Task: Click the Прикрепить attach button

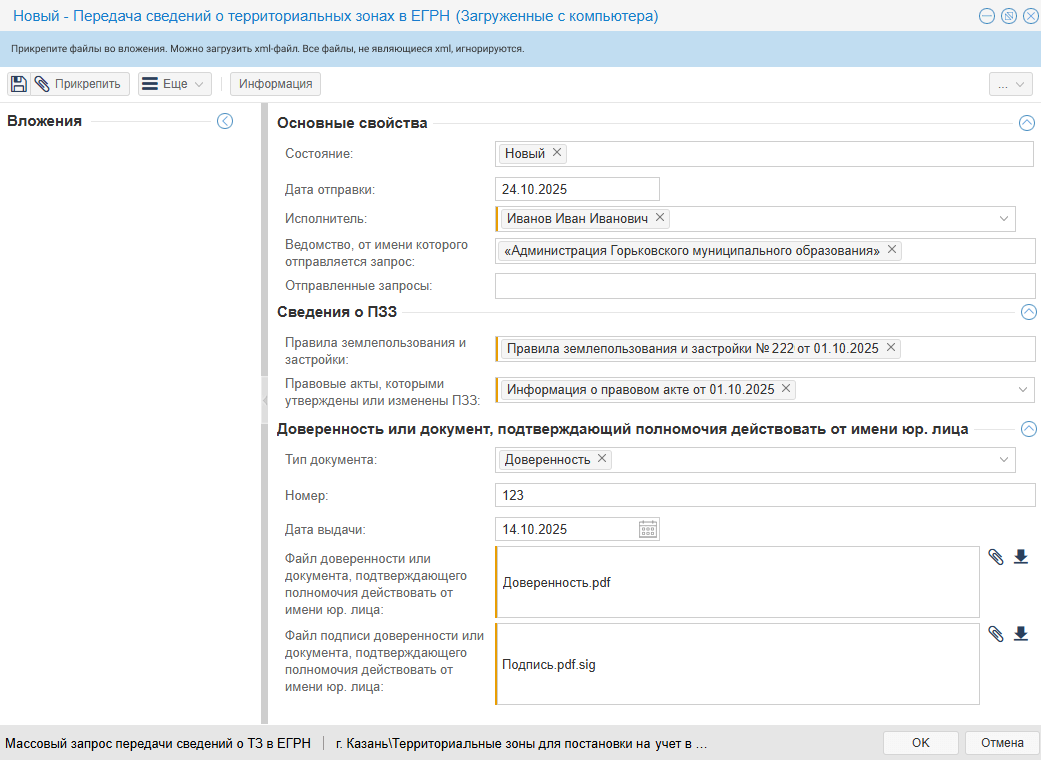Action: pos(80,84)
